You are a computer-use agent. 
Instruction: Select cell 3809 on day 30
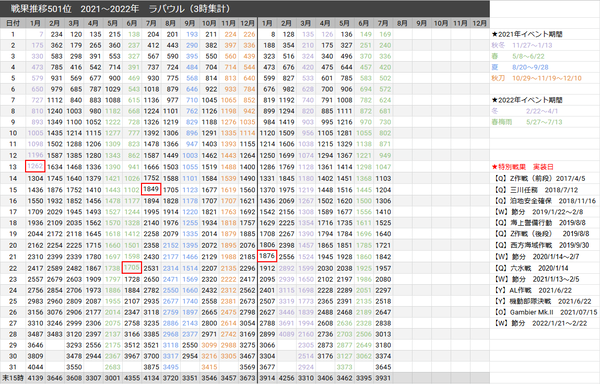click(35, 356)
